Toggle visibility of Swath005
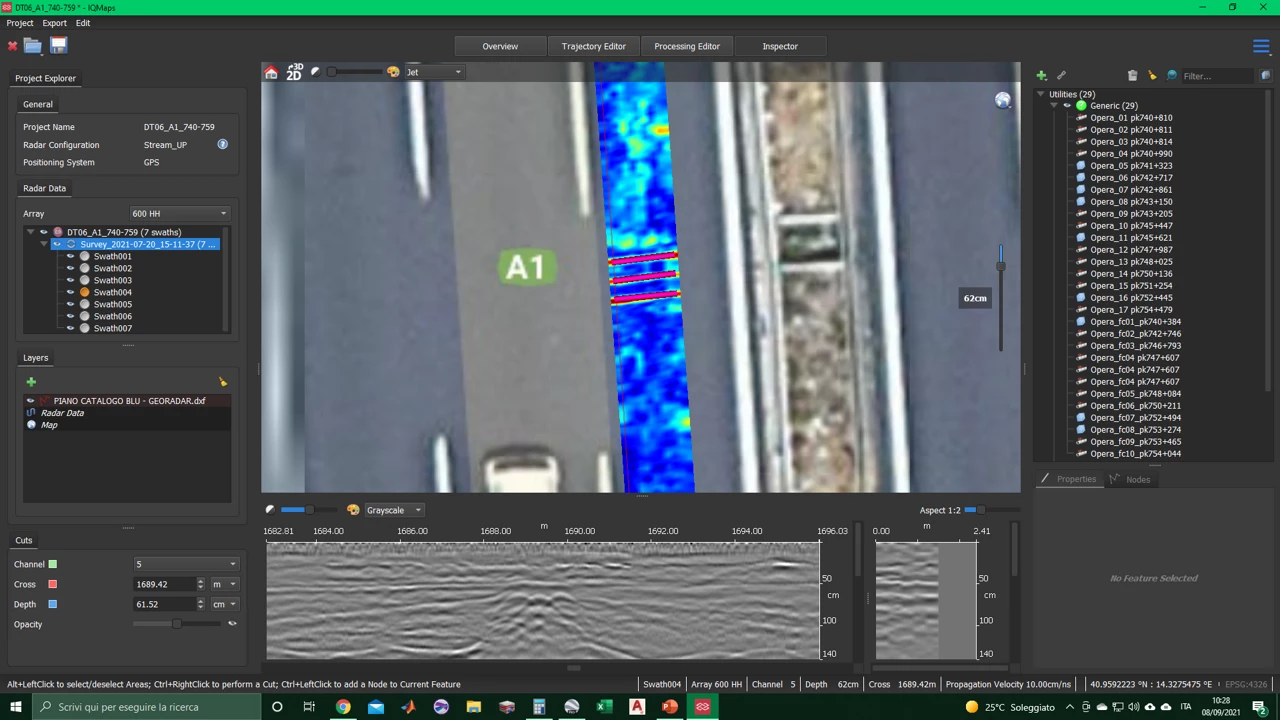1280x720 pixels. (x=70, y=304)
